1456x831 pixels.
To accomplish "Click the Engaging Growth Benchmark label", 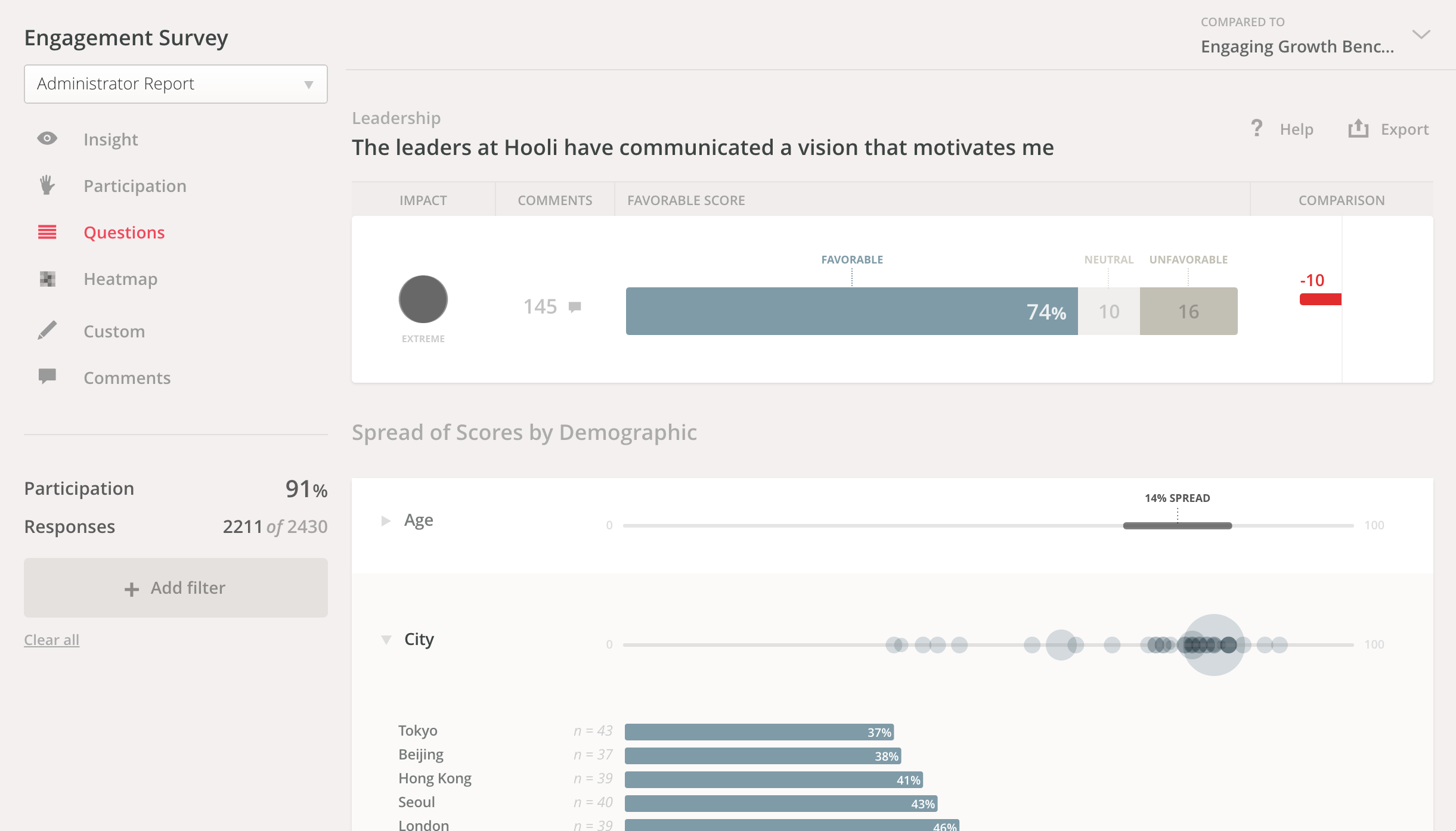I will coord(1297,46).
